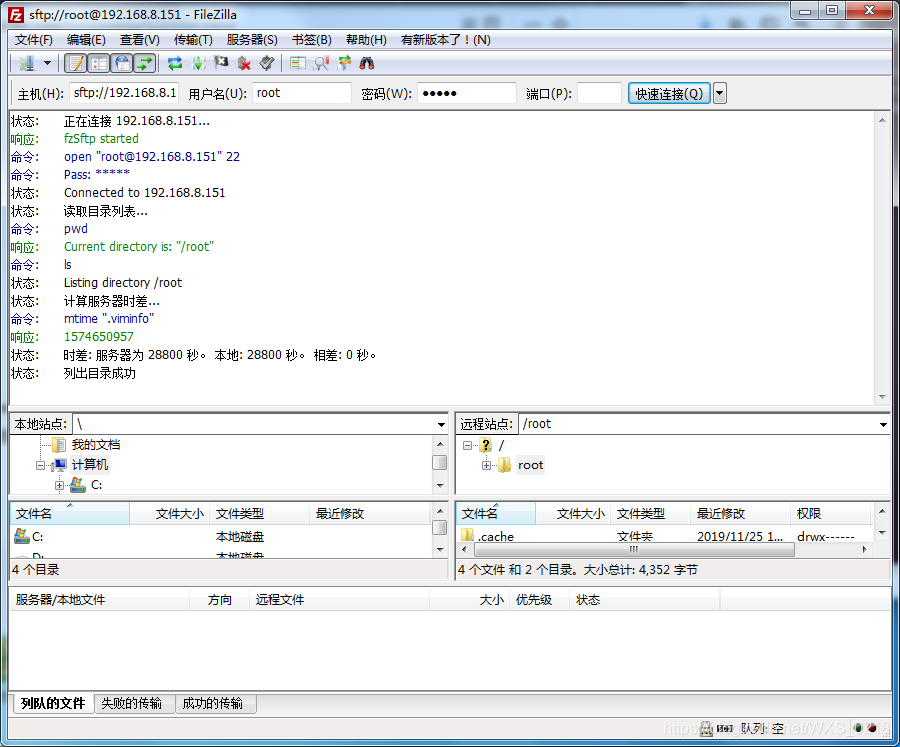Viewport: 900px width, 747px height.
Task: Click the 快速连接(Q) button
Action: tap(669, 93)
